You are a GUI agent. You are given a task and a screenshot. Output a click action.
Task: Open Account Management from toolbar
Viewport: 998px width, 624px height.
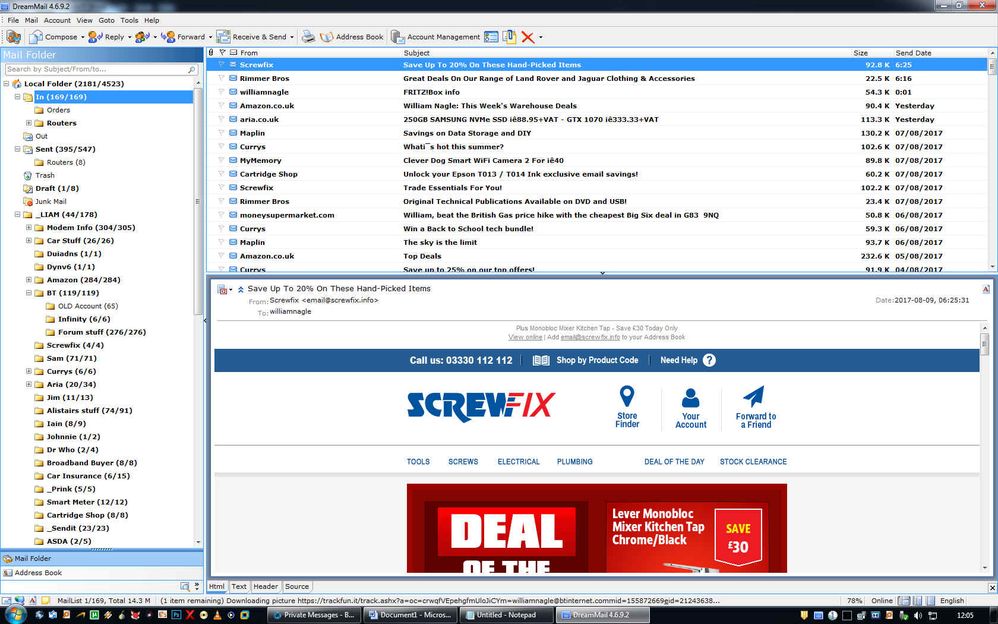pos(436,37)
